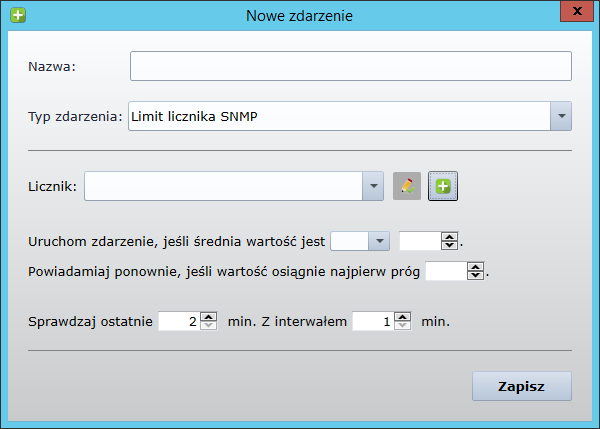Click the Licznik: label

point(52,186)
